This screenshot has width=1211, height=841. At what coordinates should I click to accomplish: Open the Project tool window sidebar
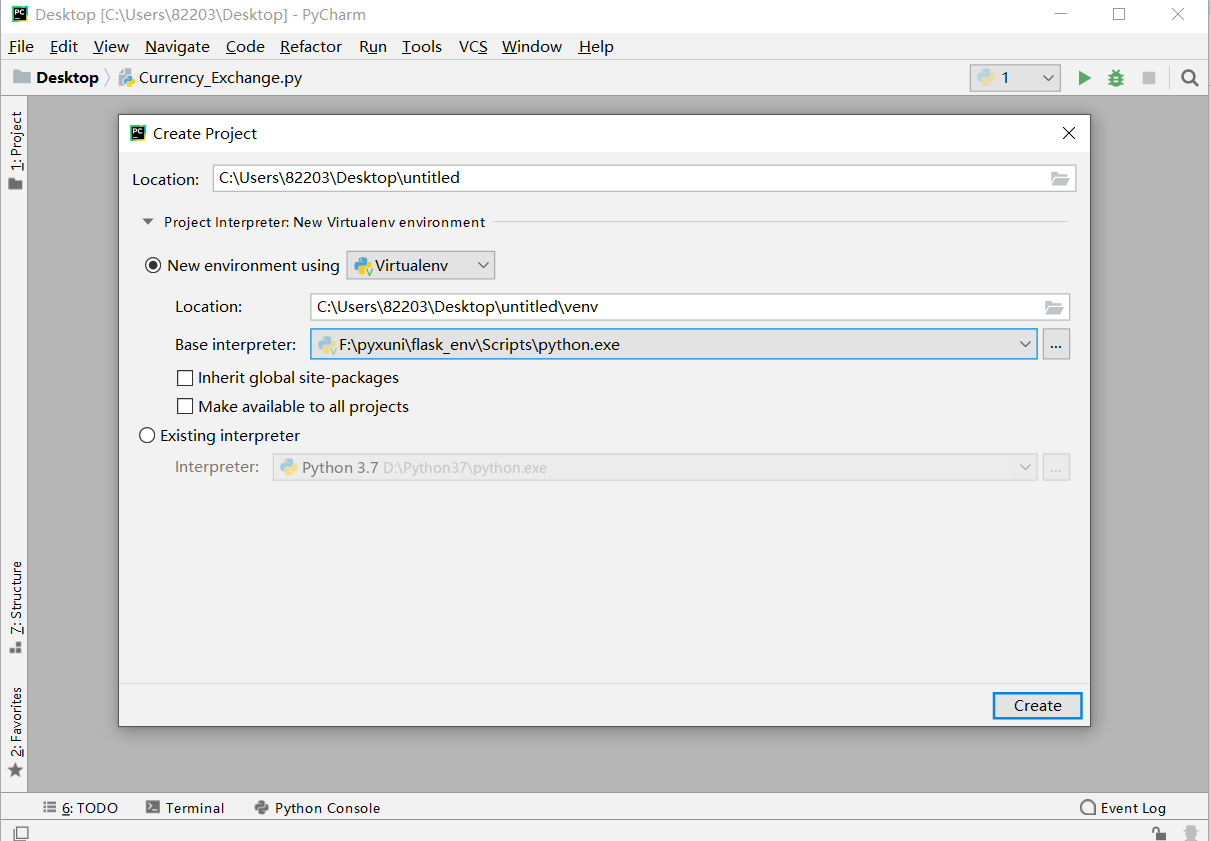16,150
